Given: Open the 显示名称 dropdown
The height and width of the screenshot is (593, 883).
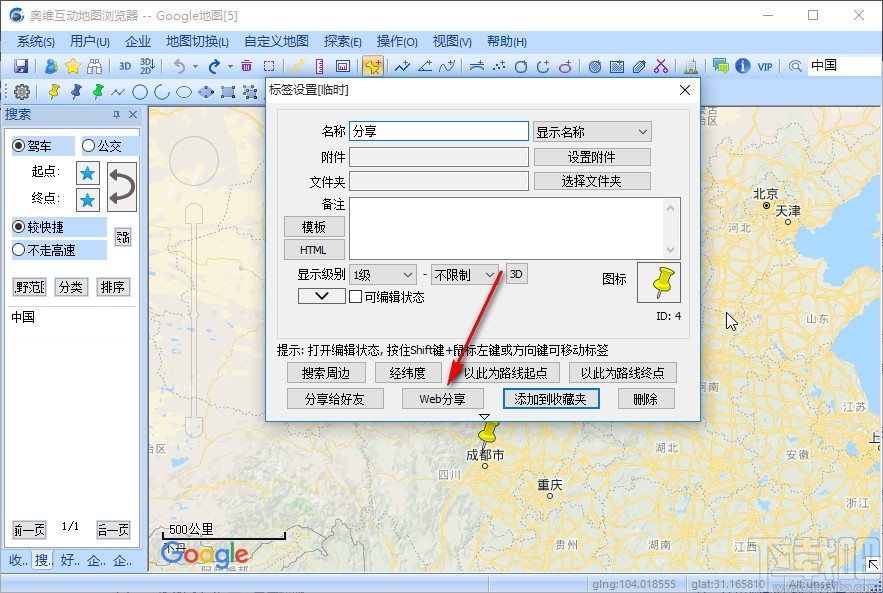Looking at the screenshot, I should [592, 132].
